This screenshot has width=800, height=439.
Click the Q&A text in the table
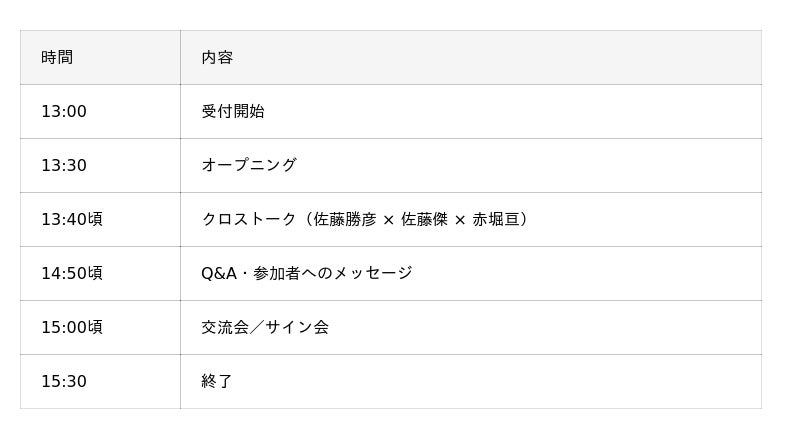[219, 274]
